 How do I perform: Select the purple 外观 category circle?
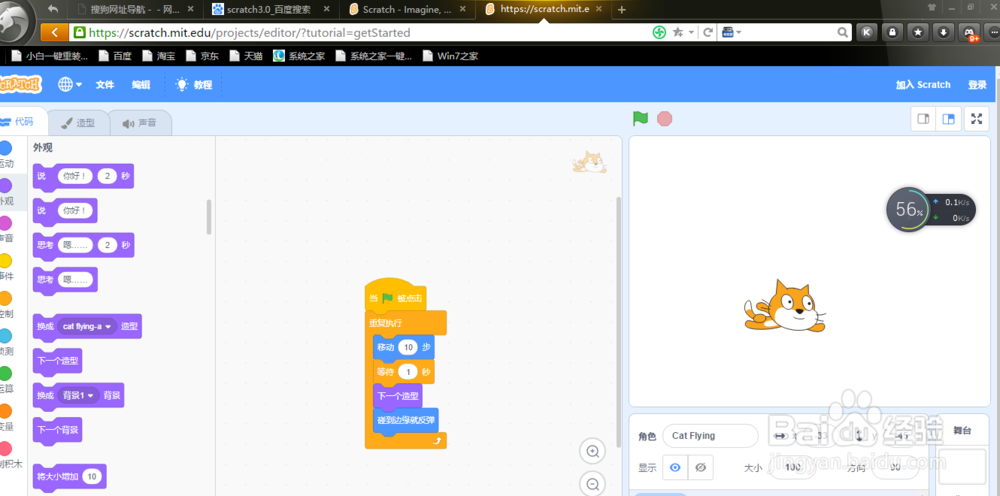click(x=5, y=186)
